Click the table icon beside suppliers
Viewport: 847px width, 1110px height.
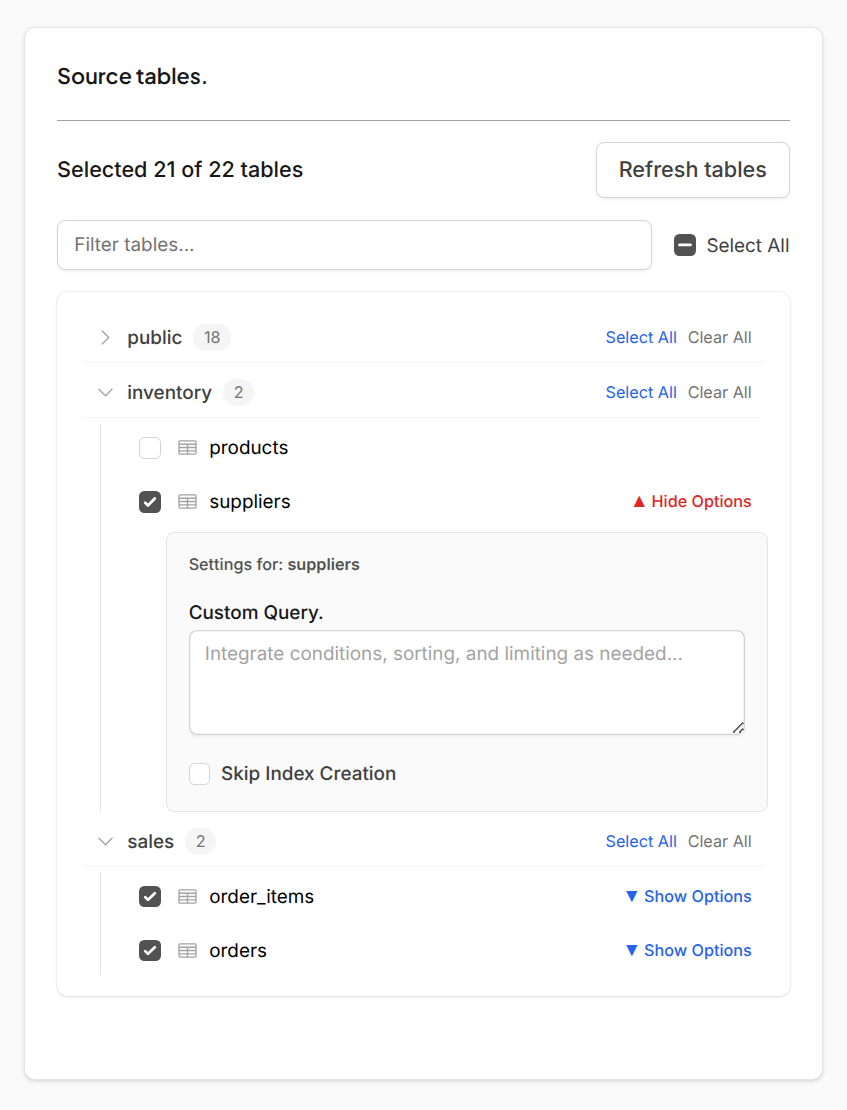[x=187, y=502]
